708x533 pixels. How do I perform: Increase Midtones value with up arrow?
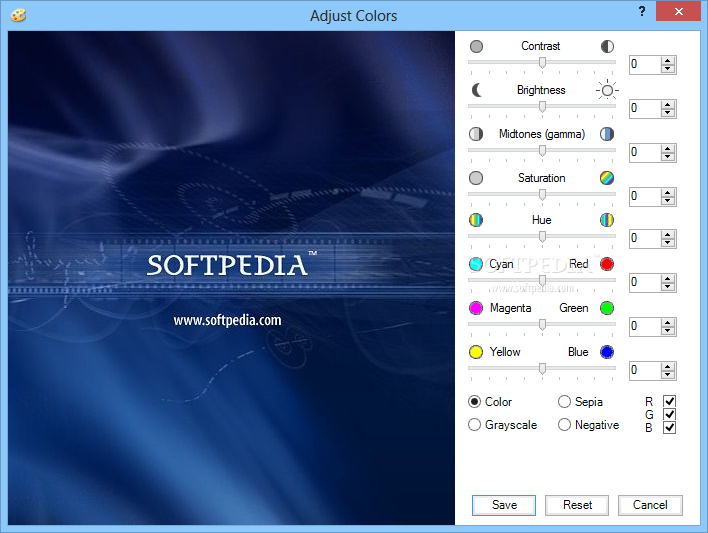pyautogui.click(x=668, y=148)
